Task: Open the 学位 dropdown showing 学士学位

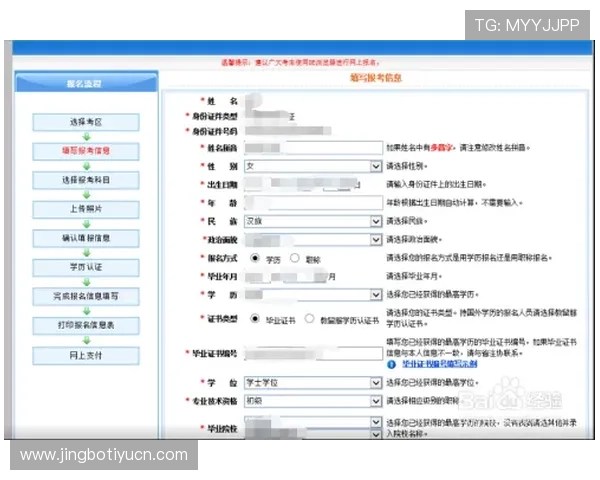Action: 313,383
